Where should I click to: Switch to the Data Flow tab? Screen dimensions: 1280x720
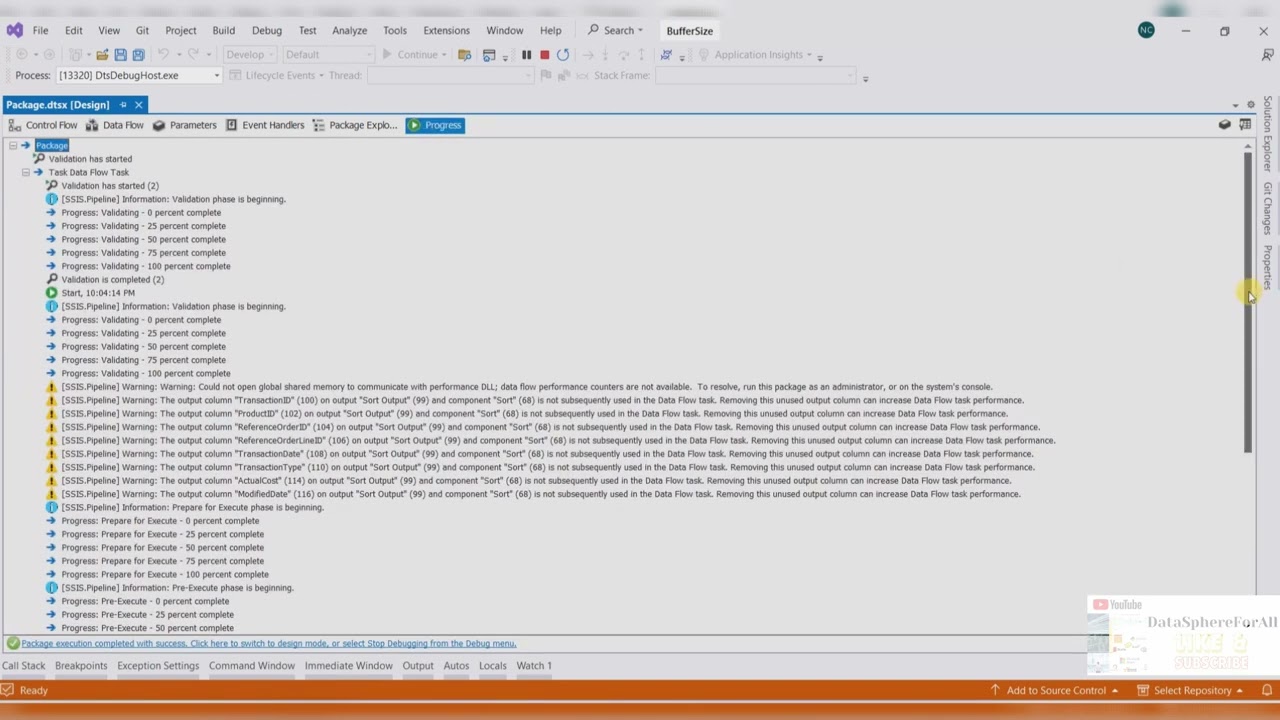coord(115,125)
